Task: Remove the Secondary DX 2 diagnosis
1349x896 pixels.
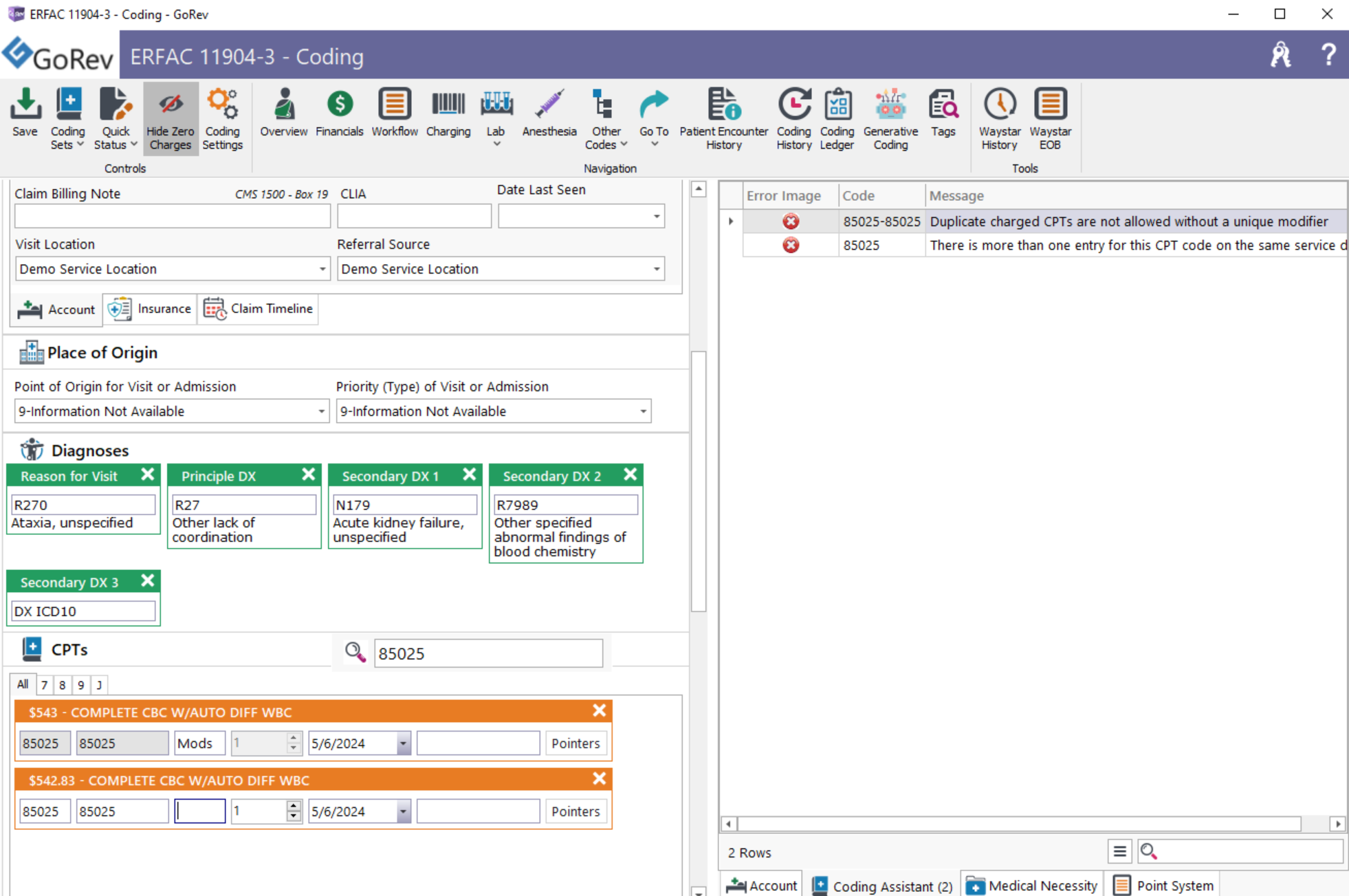Action: pyautogui.click(x=630, y=474)
